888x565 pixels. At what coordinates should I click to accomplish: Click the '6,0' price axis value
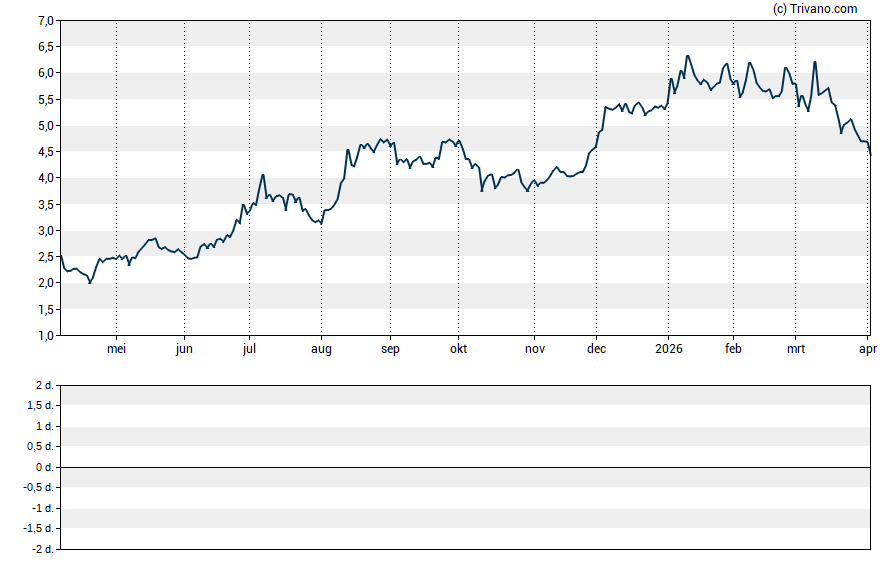pyautogui.click(x=46, y=73)
